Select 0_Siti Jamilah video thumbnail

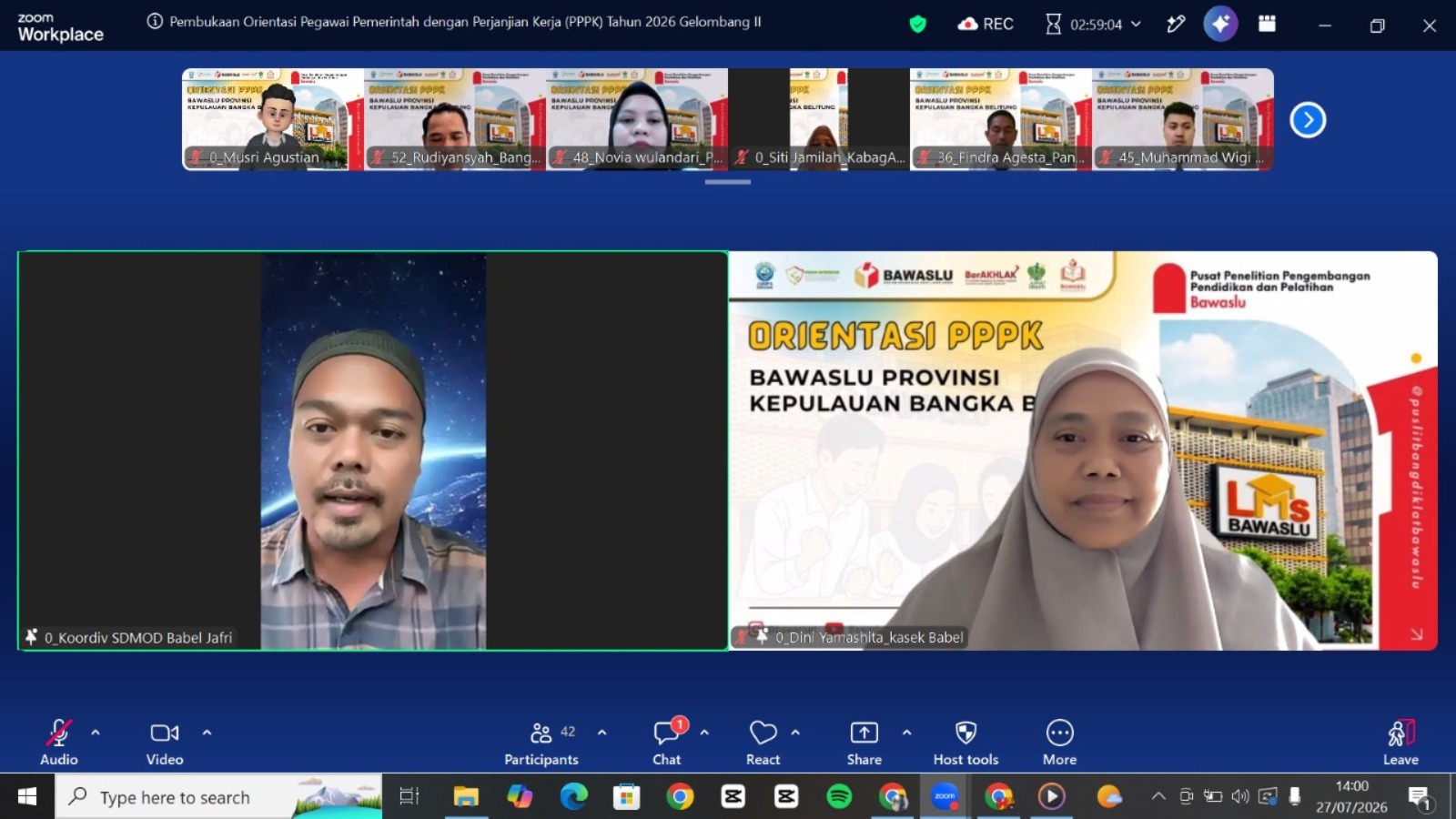point(819,119)
